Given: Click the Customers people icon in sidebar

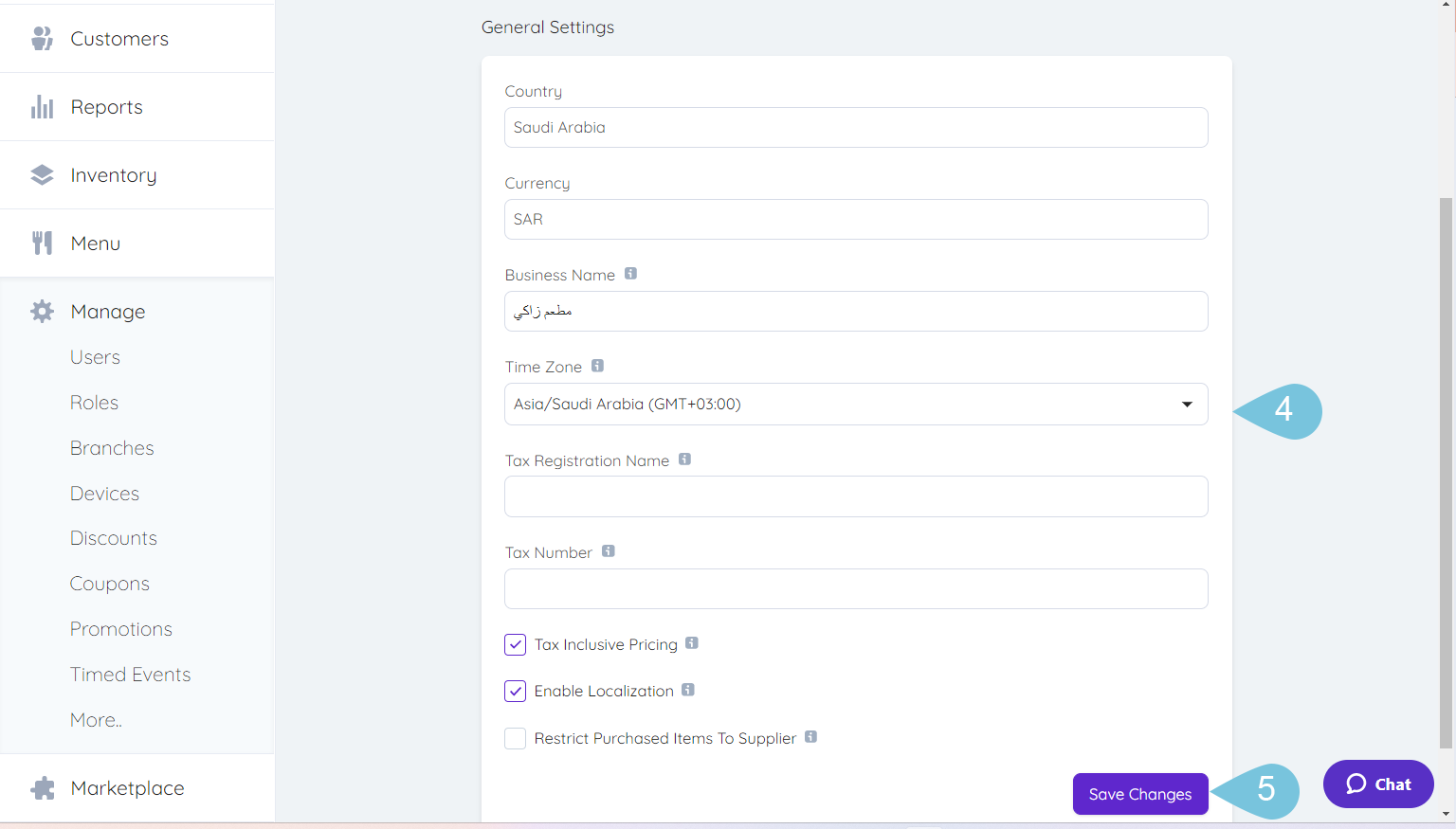Looking at the screenshot, I should (42, 39).
